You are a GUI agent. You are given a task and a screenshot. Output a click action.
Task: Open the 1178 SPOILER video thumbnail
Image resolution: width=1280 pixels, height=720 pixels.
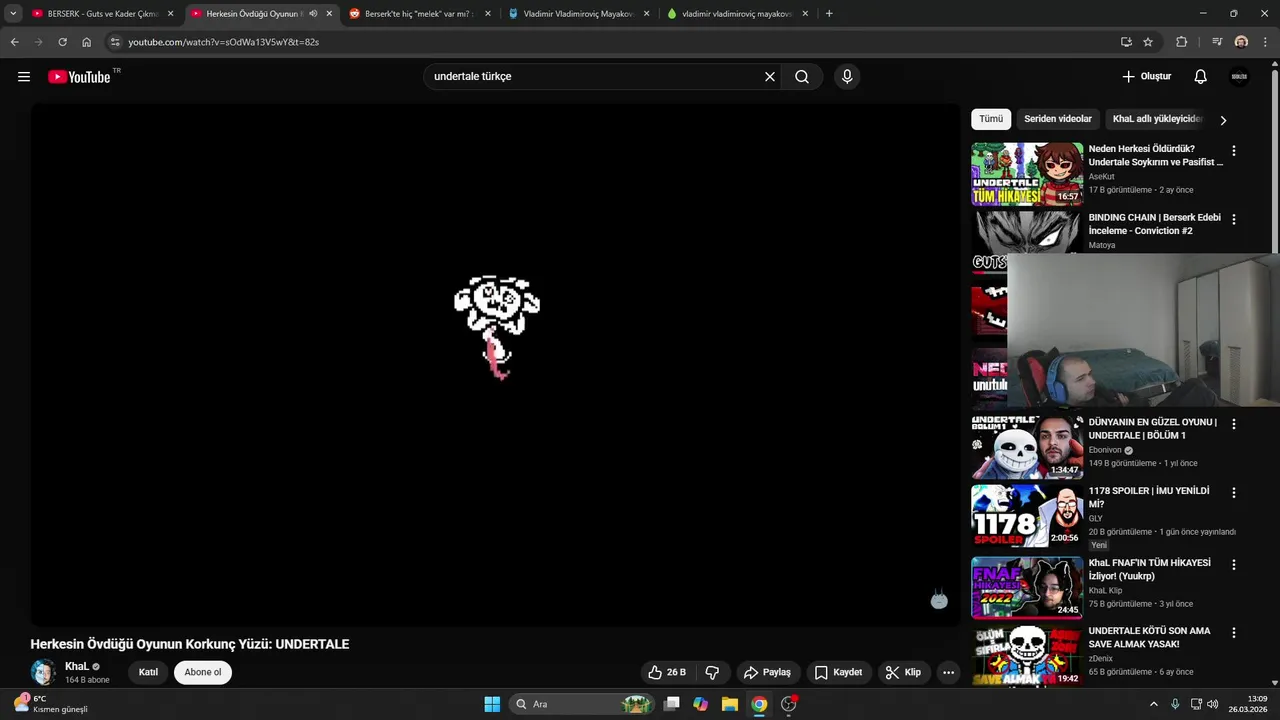pyautogui.click(x=1027, y=516)
